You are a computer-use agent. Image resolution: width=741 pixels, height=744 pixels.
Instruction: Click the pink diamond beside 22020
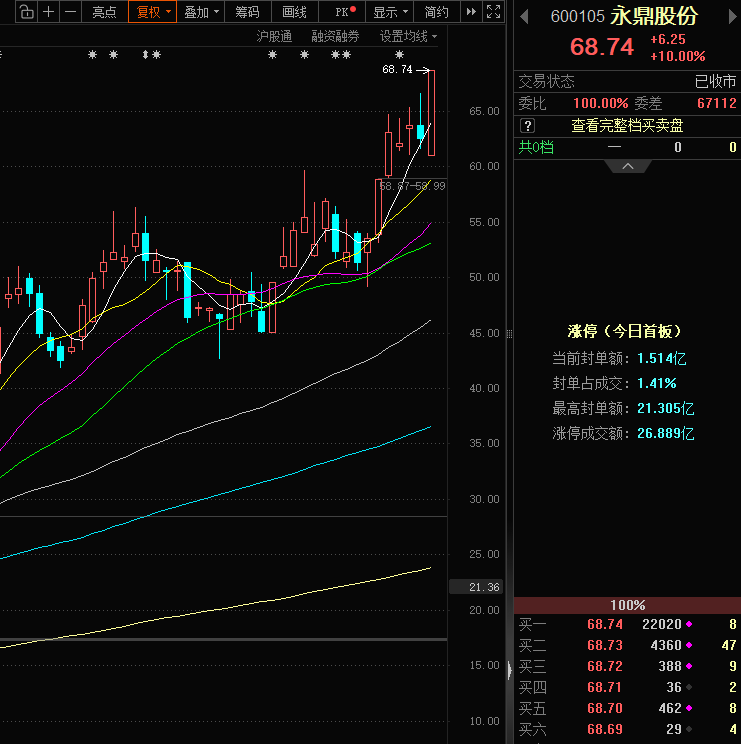(689, 624)
